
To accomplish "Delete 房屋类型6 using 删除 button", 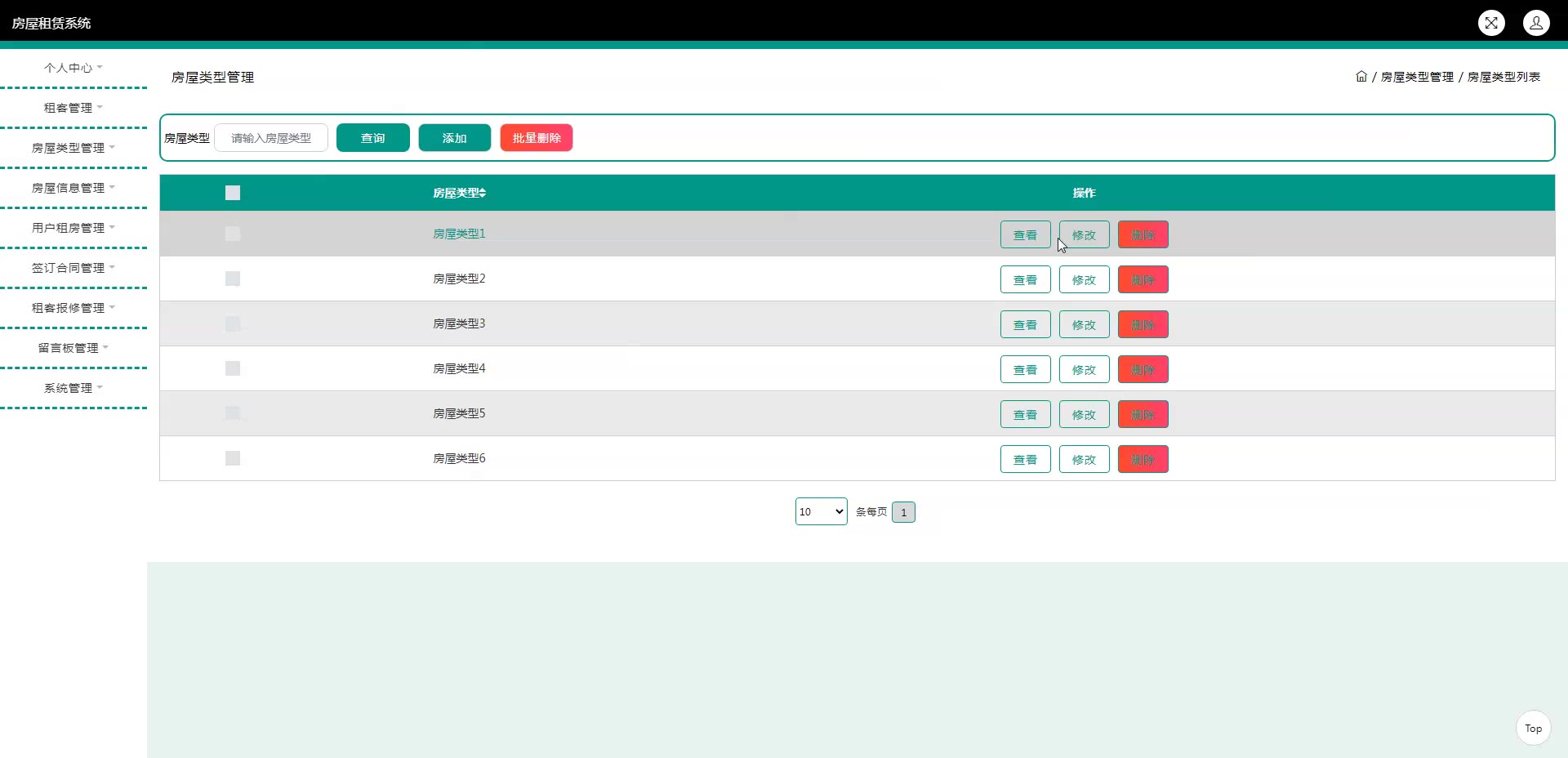I will [x=1143, y=459].
